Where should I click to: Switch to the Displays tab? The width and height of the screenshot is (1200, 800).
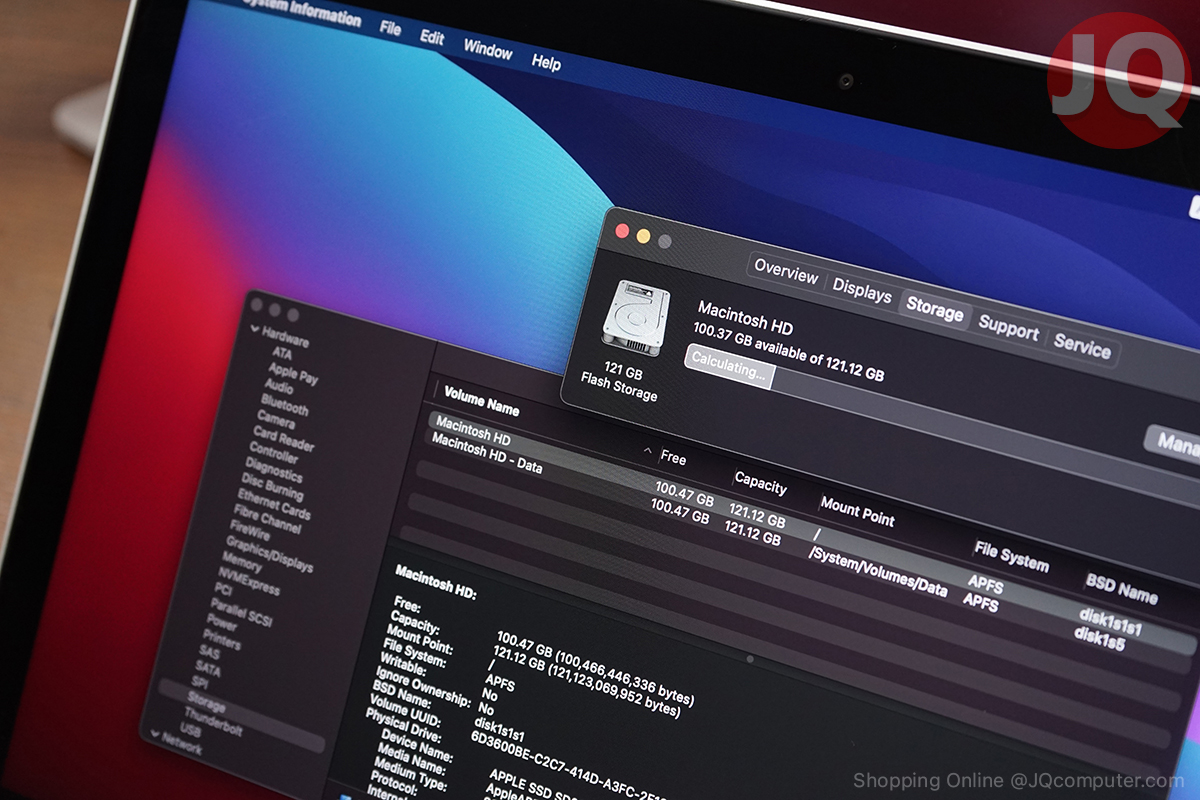[862, 290]
